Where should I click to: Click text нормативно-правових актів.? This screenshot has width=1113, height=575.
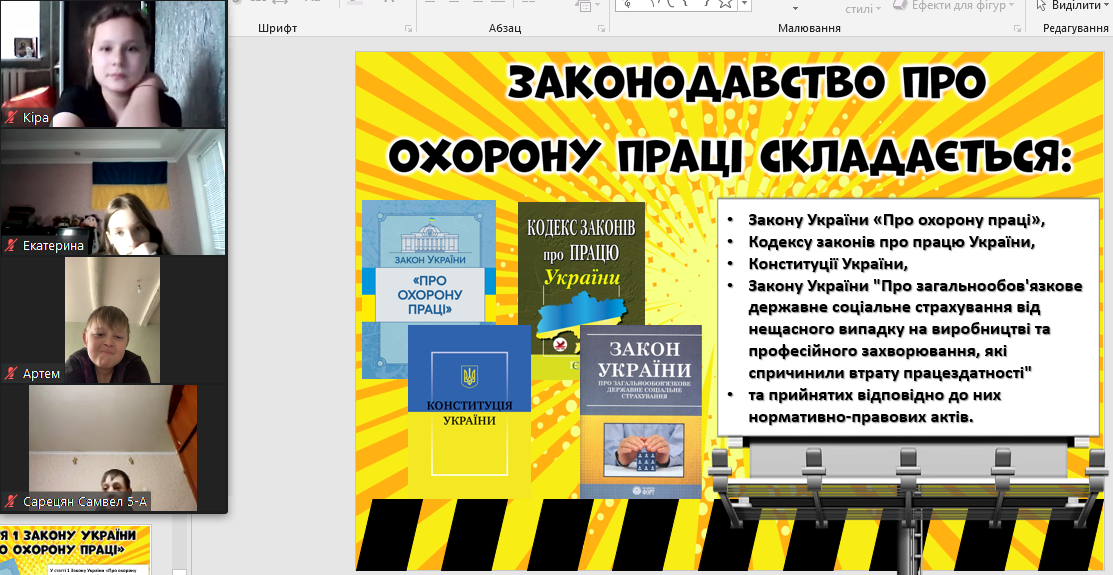[860, 417]
